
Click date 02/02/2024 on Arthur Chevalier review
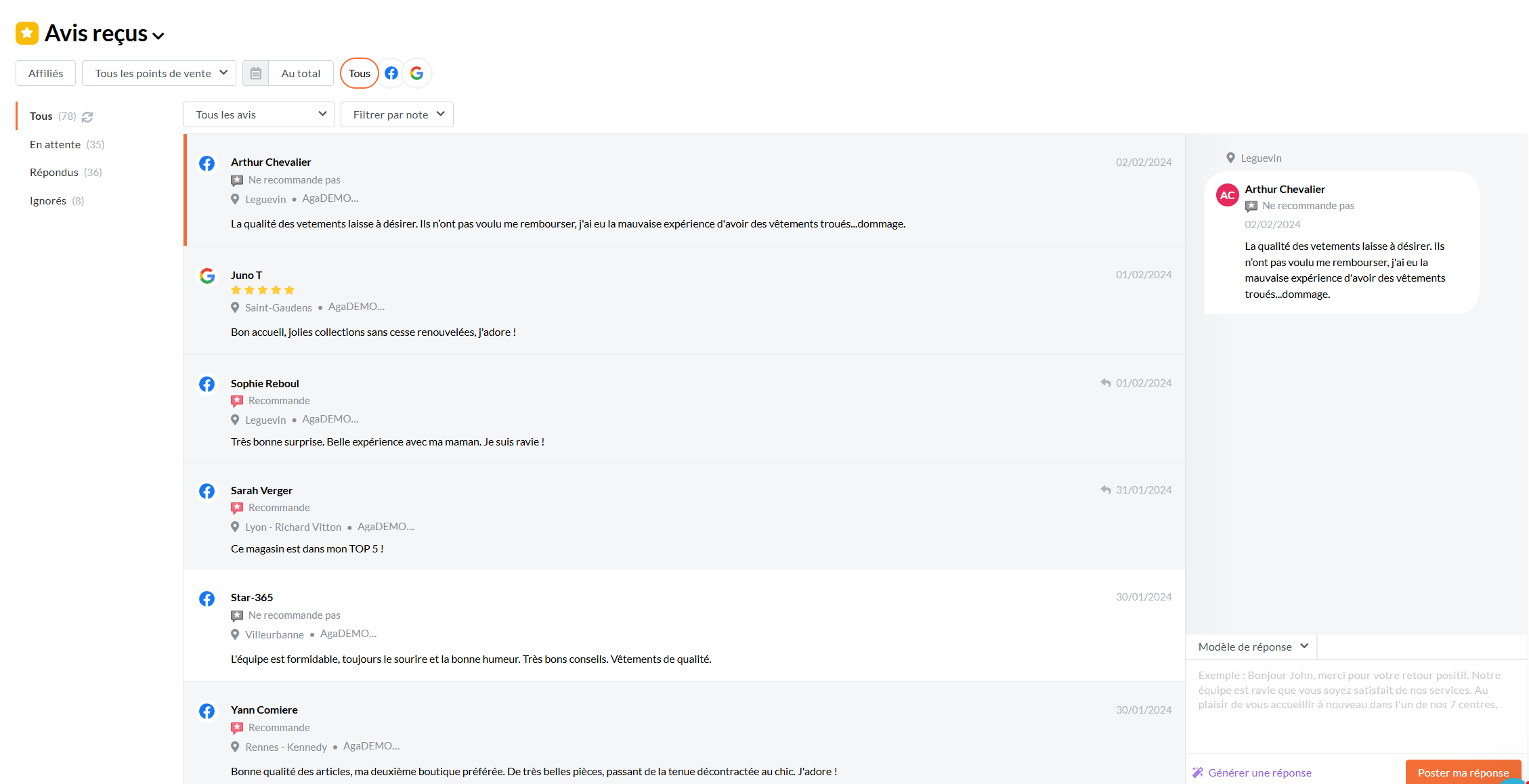[x=1144, y=162]
